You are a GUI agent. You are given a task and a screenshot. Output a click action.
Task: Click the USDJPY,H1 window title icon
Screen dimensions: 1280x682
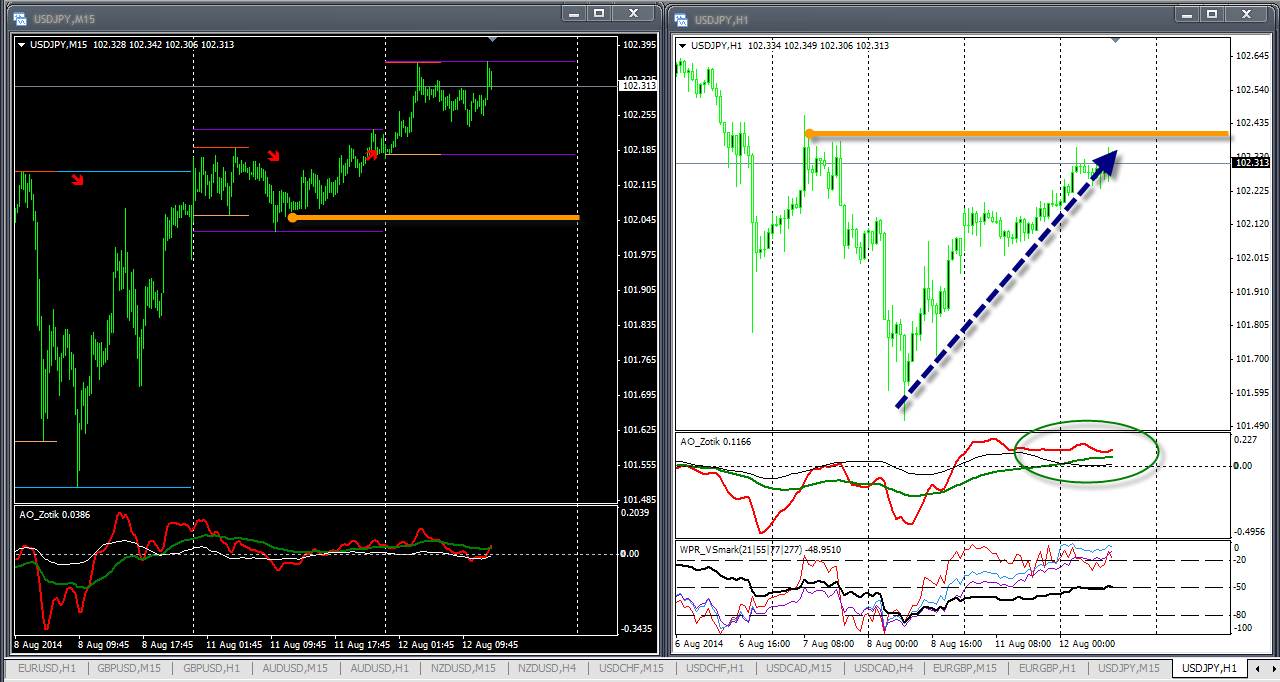click(x=681, y=18)
